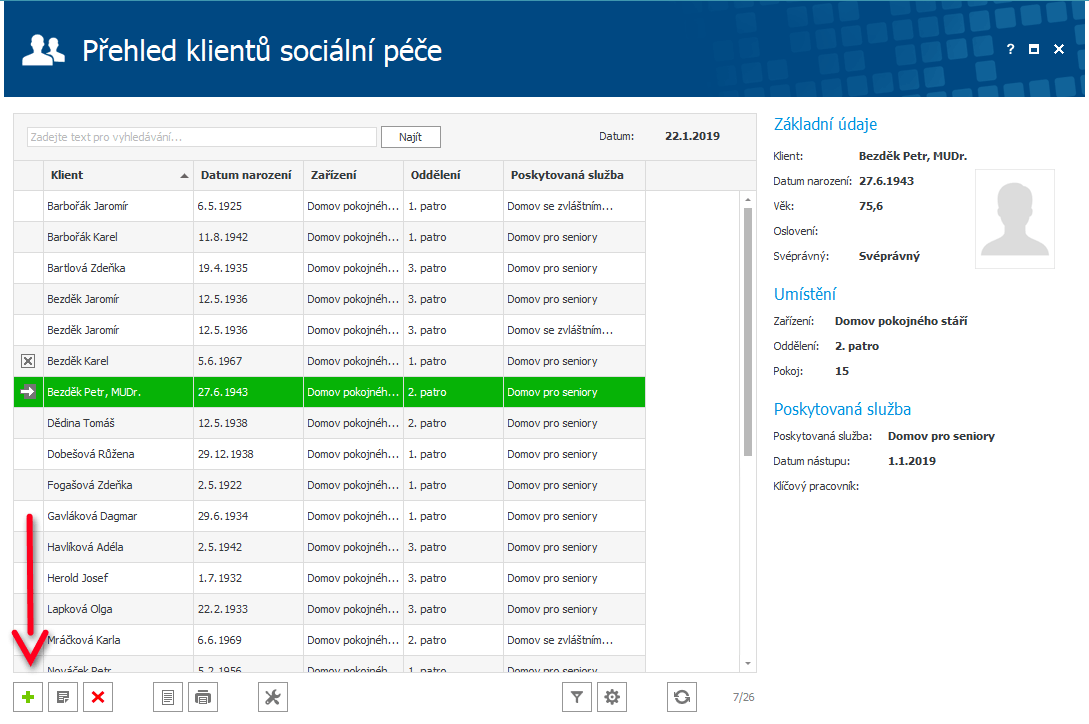The height and width of the screenshot is (724, 1089).
Task: Sort by Datum narození column header
Action: pyautogui.click(x=249, y=175)
